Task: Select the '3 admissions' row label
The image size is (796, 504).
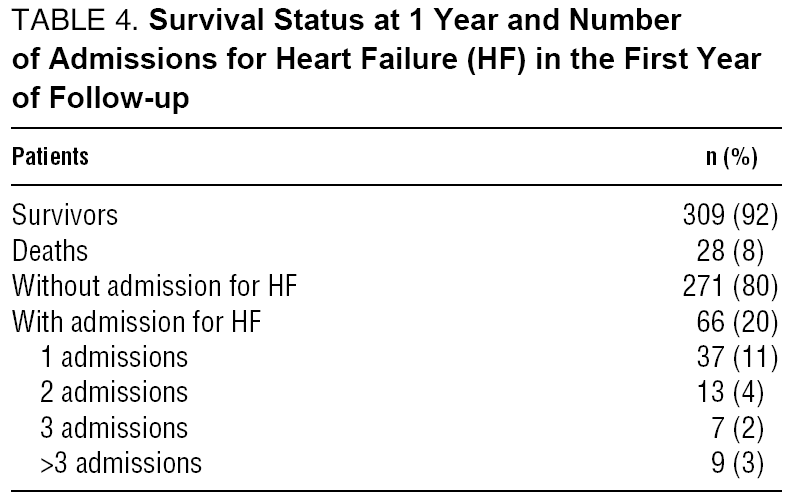Action: pyautogui.click(x=114, y=428)
